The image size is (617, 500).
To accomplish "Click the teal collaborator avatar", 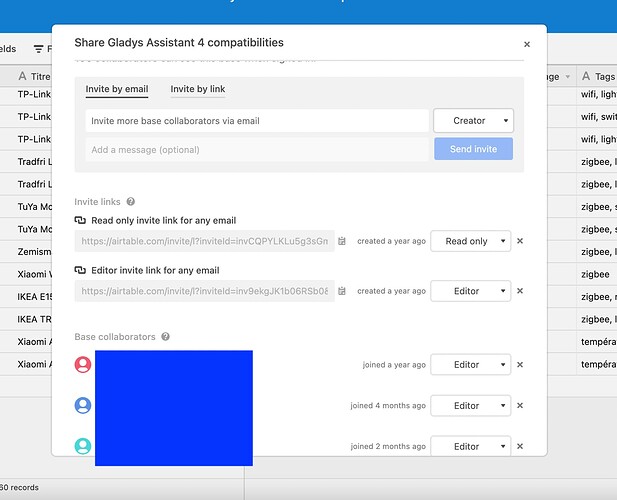I will click(83, 446).
